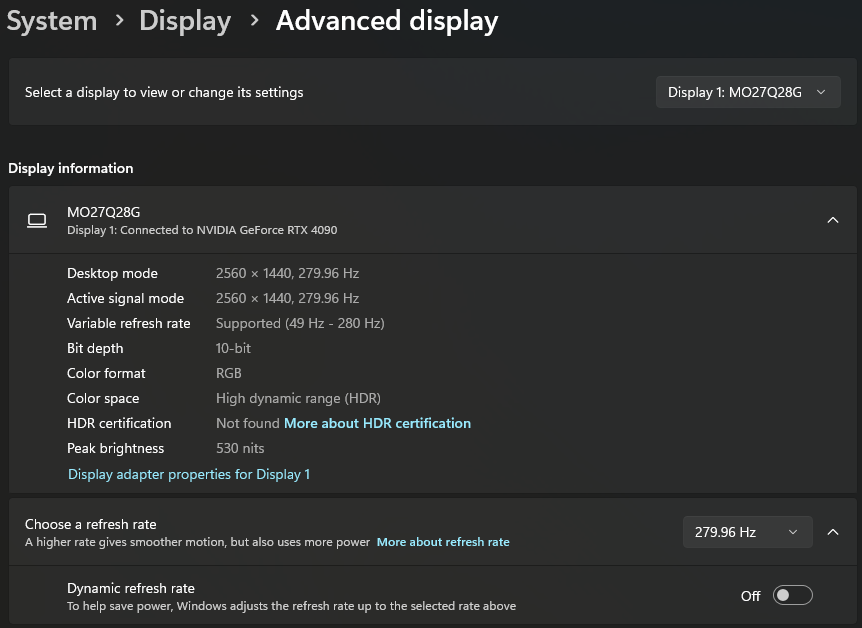Click the MO27Q28G display name header
862x628 pixels.
[x=104, y=212]
